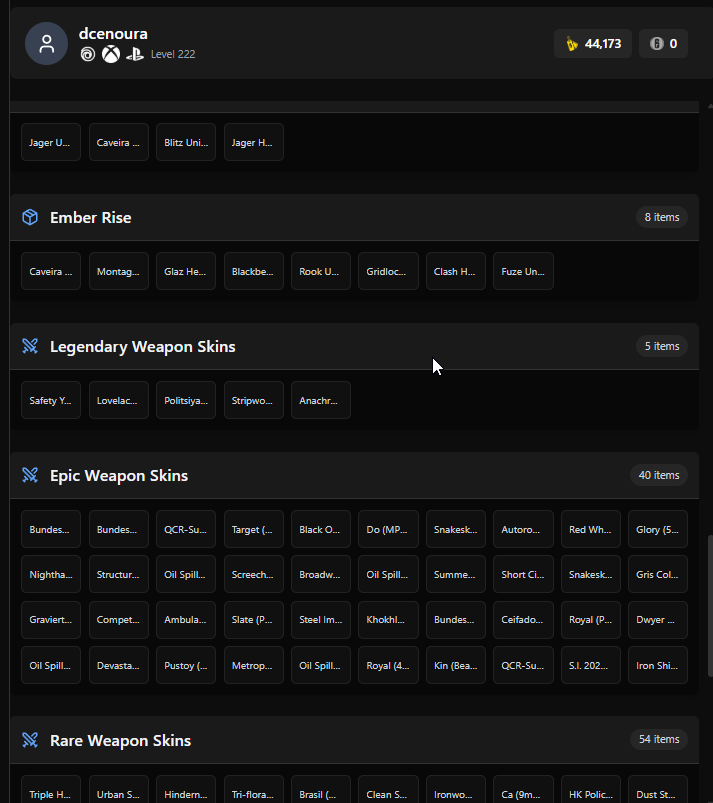Open the "Safety Y..." legendary skin
Viewport: 713px width, 803px height.
click(x=51, y=400)
